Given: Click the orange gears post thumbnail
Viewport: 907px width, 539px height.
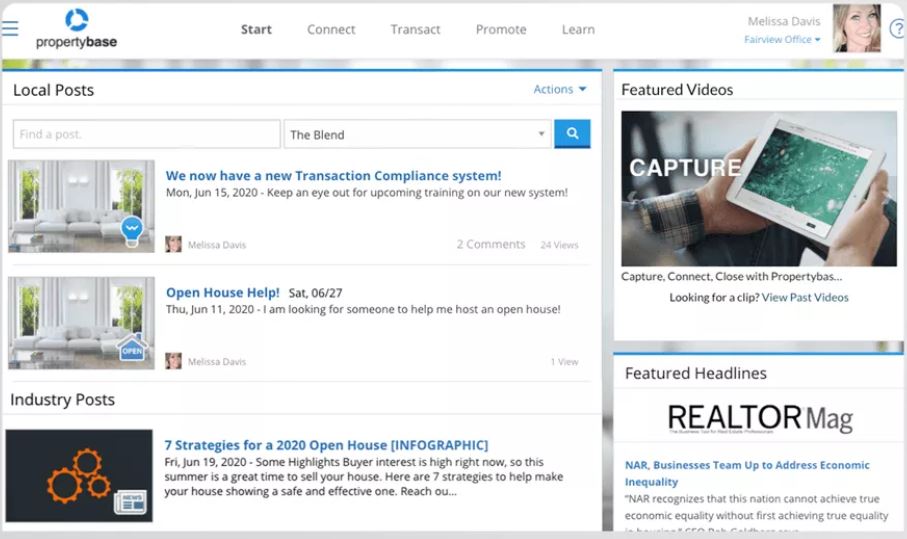Looking at the screenshot, I should [79, 475].
